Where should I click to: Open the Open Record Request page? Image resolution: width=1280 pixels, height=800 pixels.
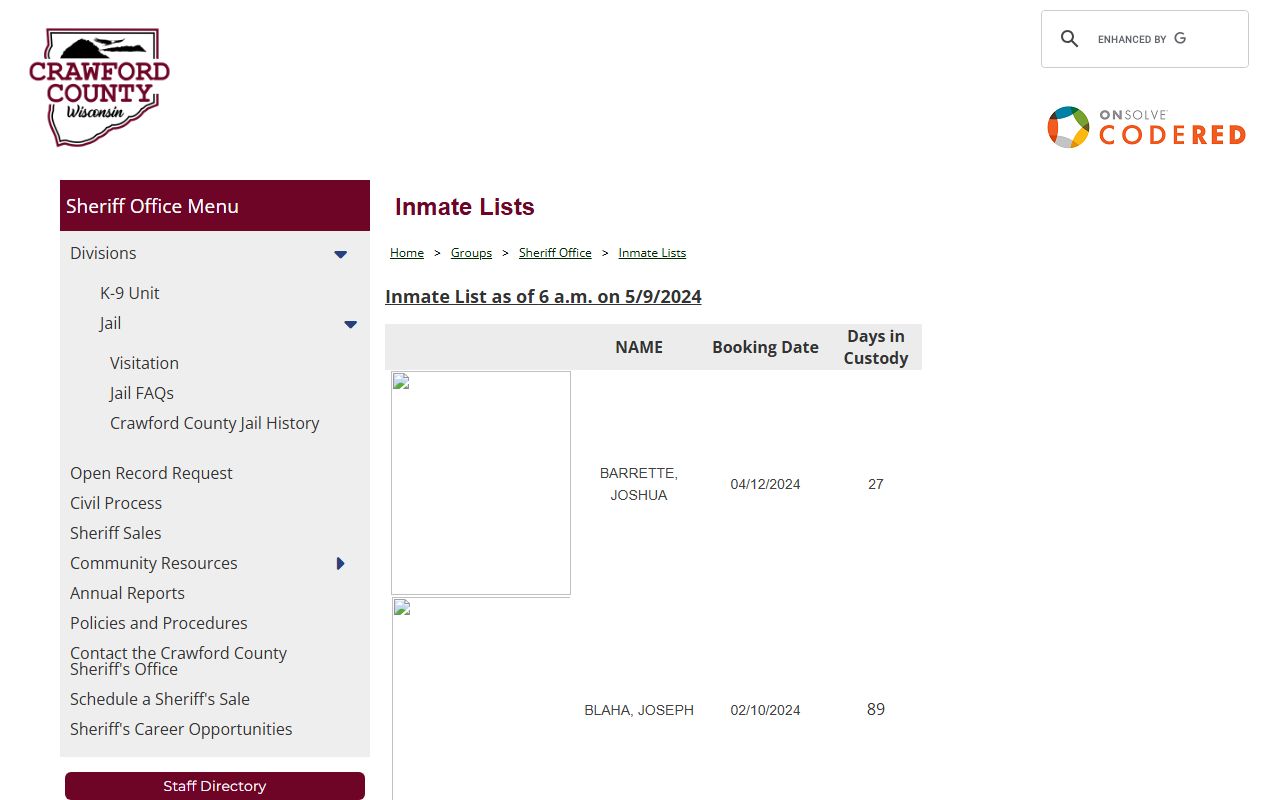point(151,473)
